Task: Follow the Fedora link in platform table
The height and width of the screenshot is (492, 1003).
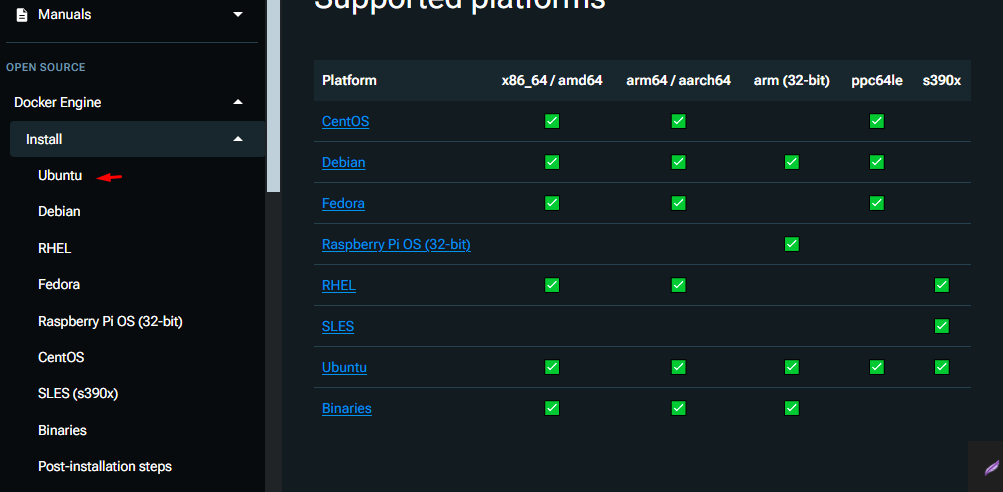Action: 343,203
